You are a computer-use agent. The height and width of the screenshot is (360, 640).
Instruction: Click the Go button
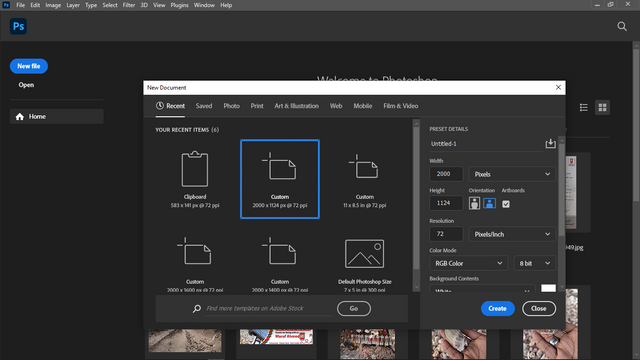[354, 309]
